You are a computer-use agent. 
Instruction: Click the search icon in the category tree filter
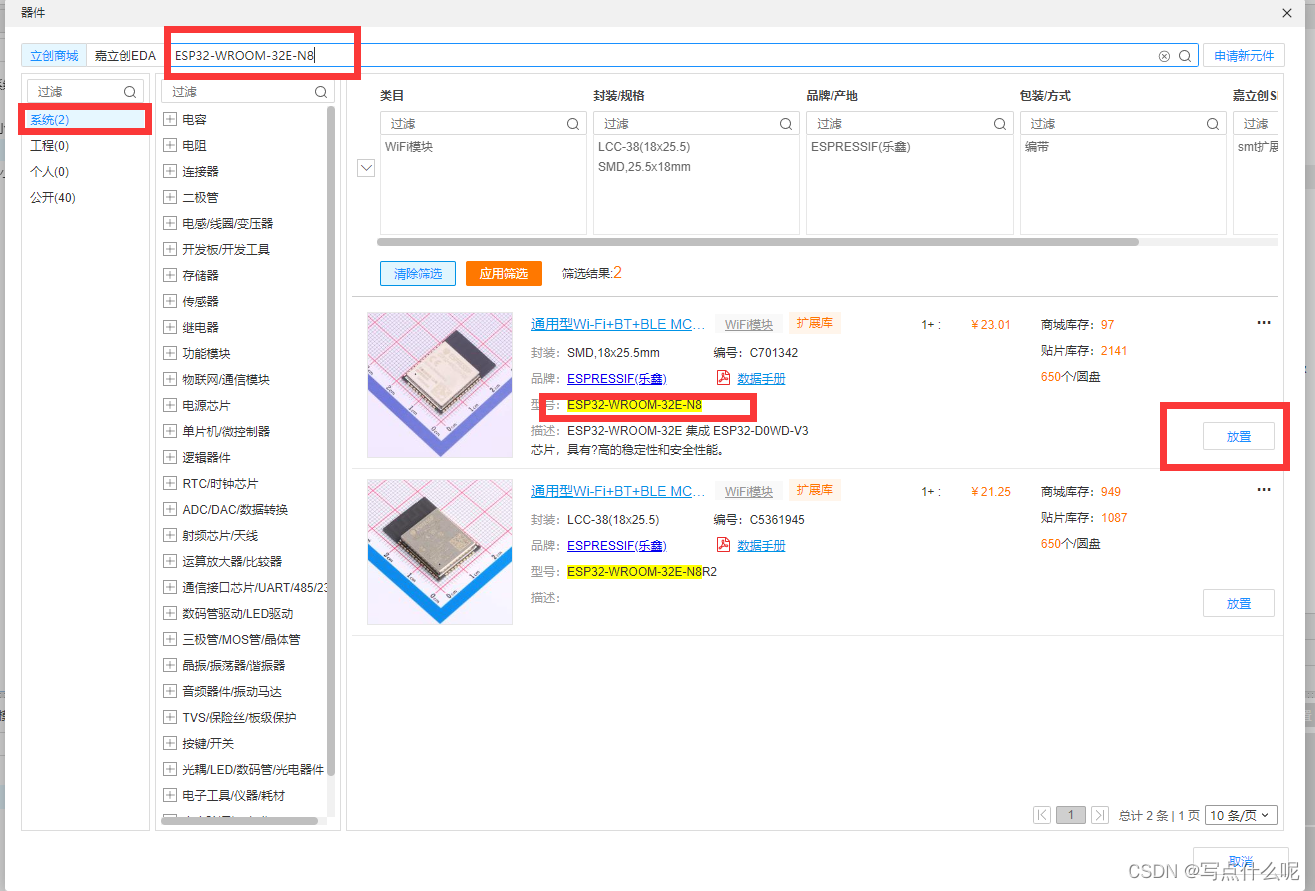[x=321, y=91]
